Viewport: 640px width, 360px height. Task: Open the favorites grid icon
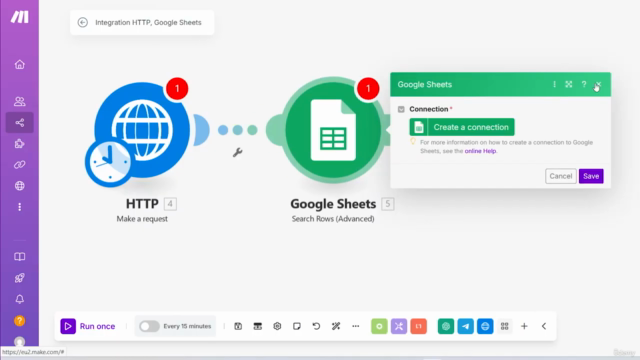pyautogui.click(x=504, y=326)
